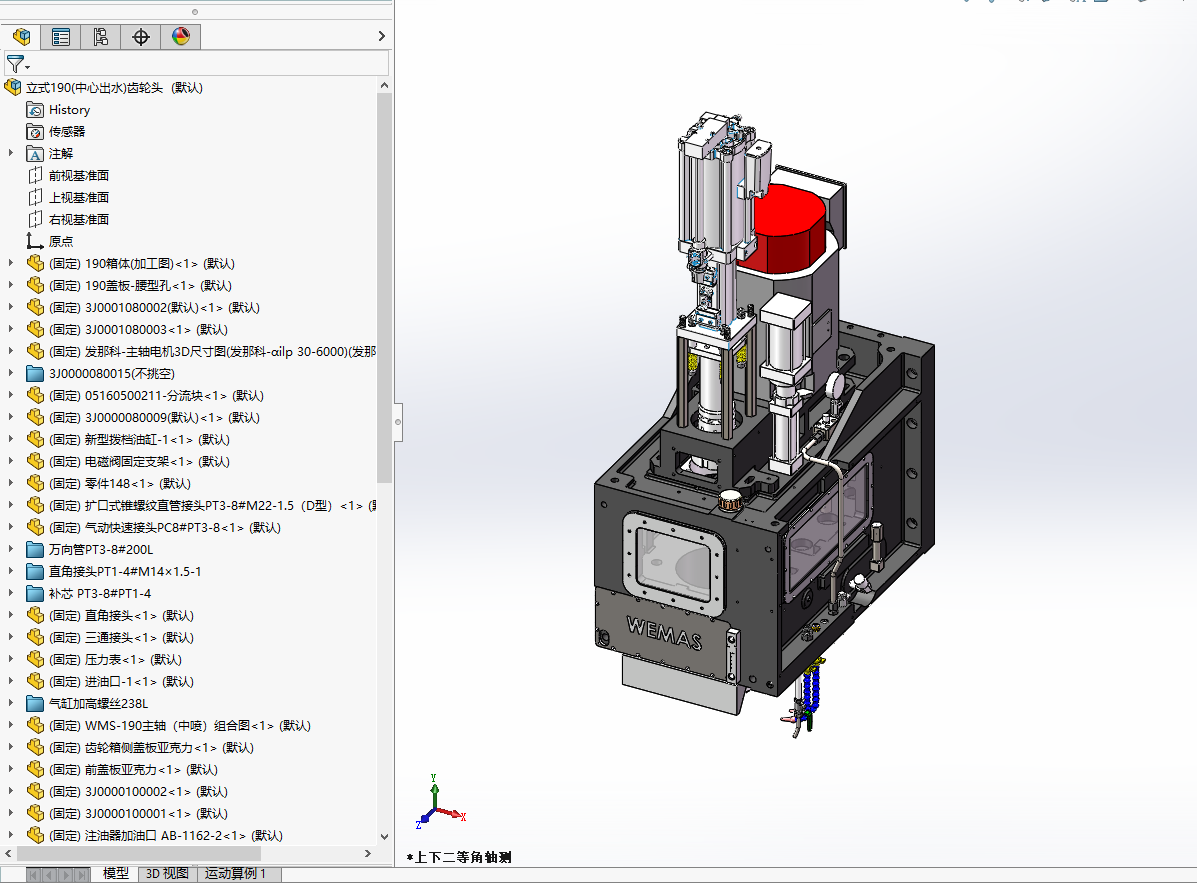The width and height of the screenshot is (1197, 883).
Task: Click the 注油器加油口 AB-1162-2 component icon
Action: [35, 836]
